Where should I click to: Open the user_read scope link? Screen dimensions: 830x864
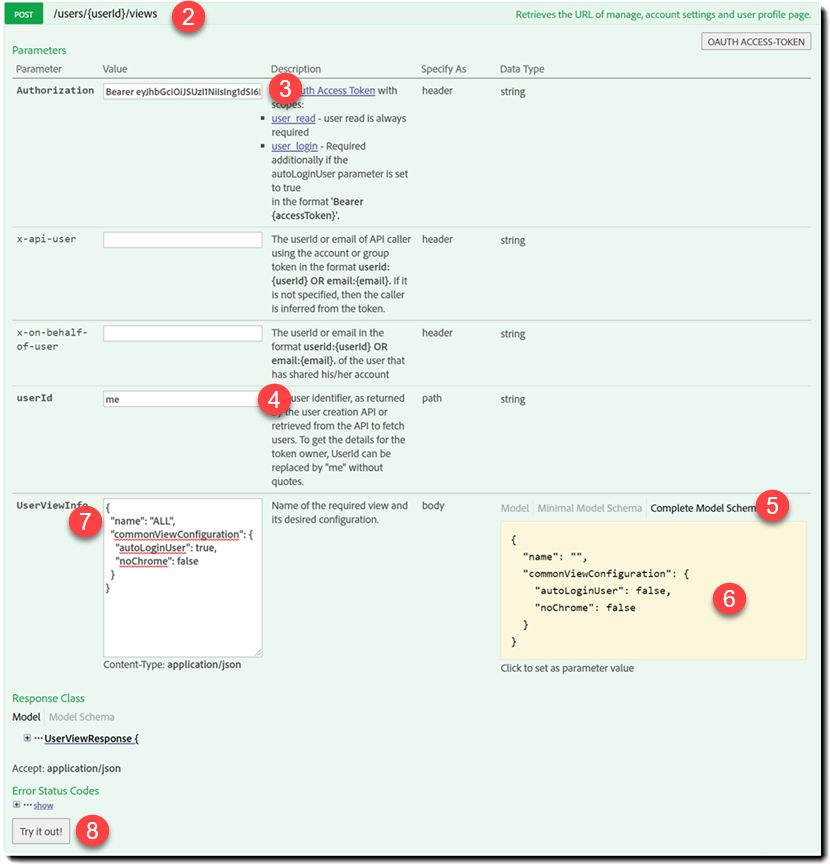pyautogui.click(x=293, y=118)
